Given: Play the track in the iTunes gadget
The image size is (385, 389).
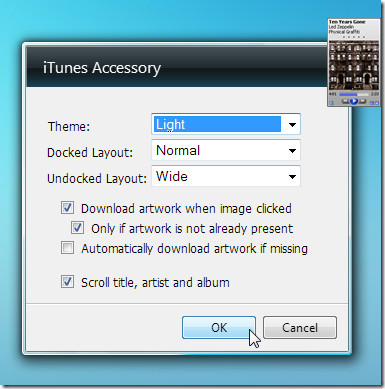Looking at the screenshot, I should click(x=354, y=101).
